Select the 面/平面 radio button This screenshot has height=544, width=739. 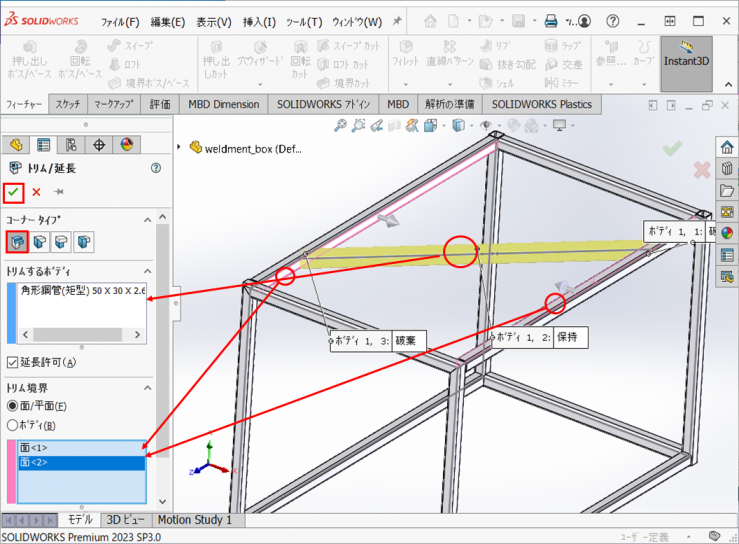click(x=13, y=406)
